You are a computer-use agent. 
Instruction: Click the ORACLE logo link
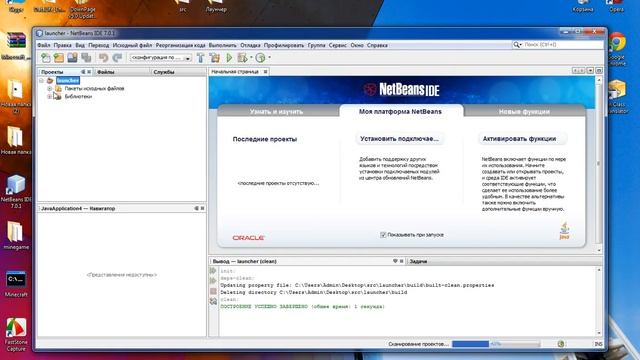(x=249, y=238)
